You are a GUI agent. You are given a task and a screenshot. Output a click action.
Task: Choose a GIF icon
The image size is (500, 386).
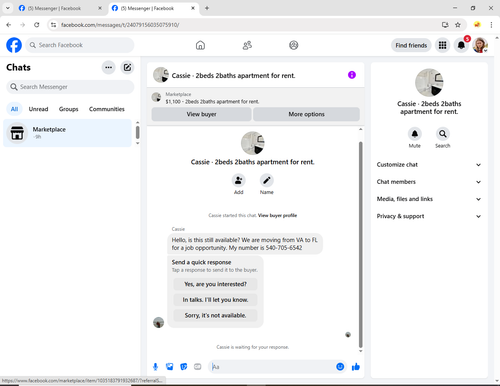click(x=198, y=367)
